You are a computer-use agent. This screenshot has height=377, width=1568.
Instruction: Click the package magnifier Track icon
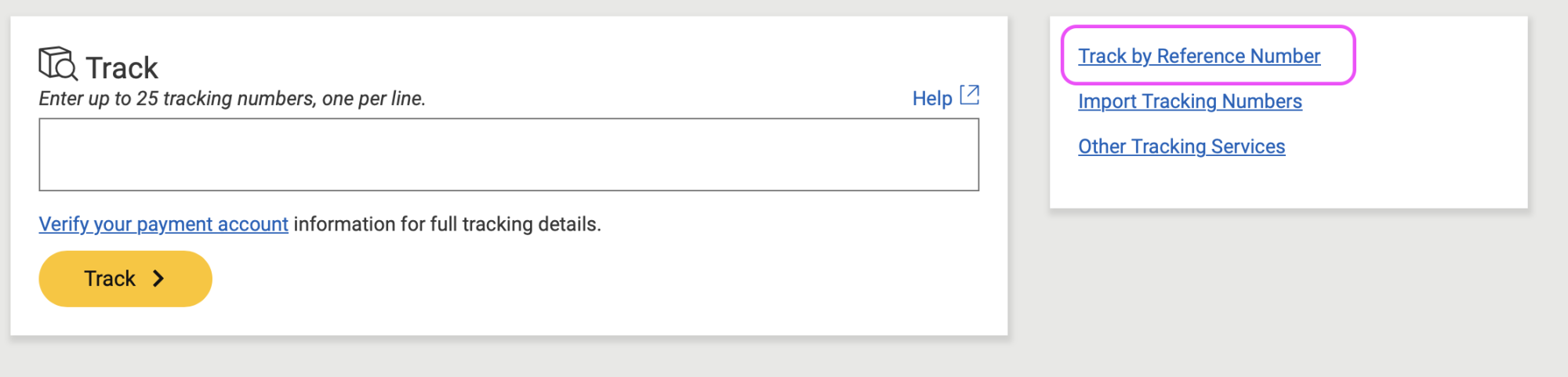point(57,63)
